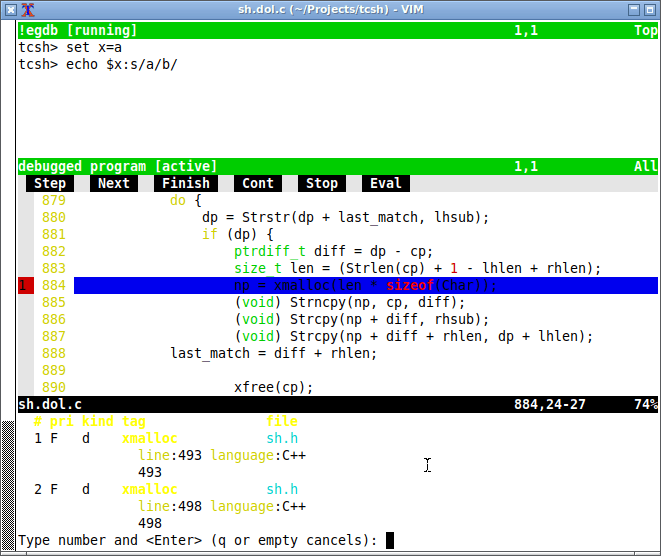
Task: Click 'Strcpy(np + diff, rhsub)' on line 886
Action: 386,320
